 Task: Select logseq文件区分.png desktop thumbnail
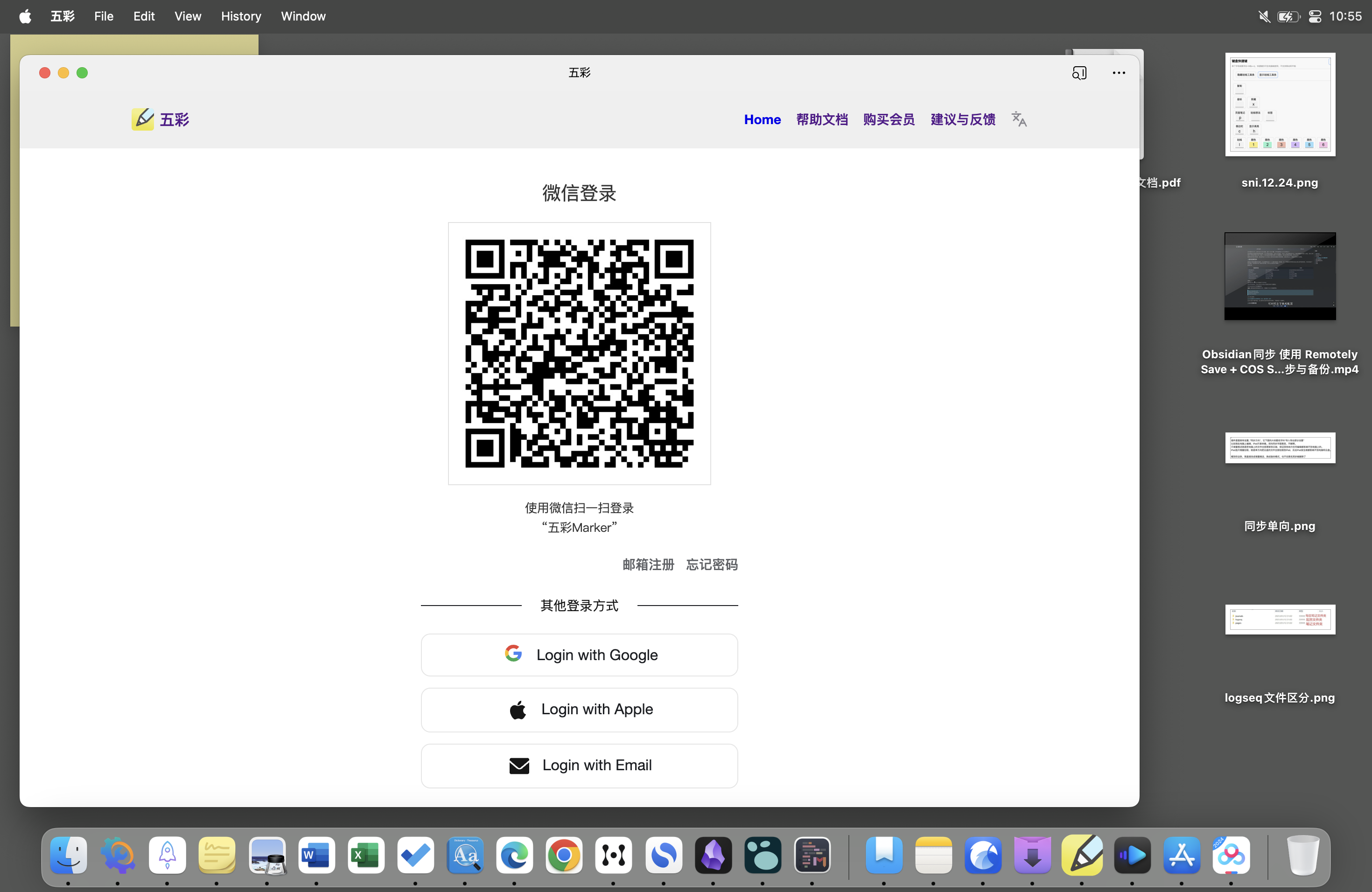(1280, 620)
